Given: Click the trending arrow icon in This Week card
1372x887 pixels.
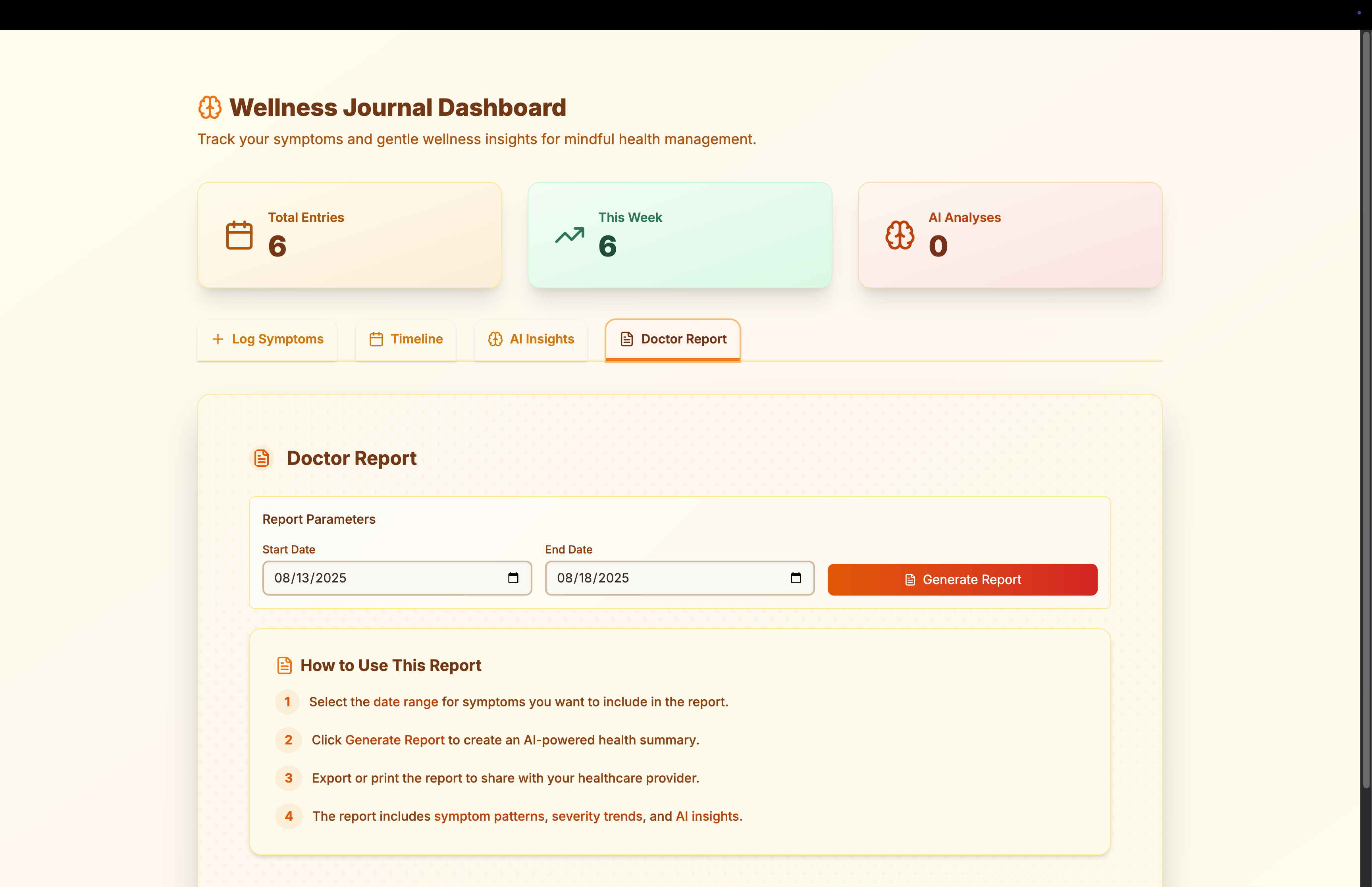Looking at the screenshot, I should (x=569, y=235).
